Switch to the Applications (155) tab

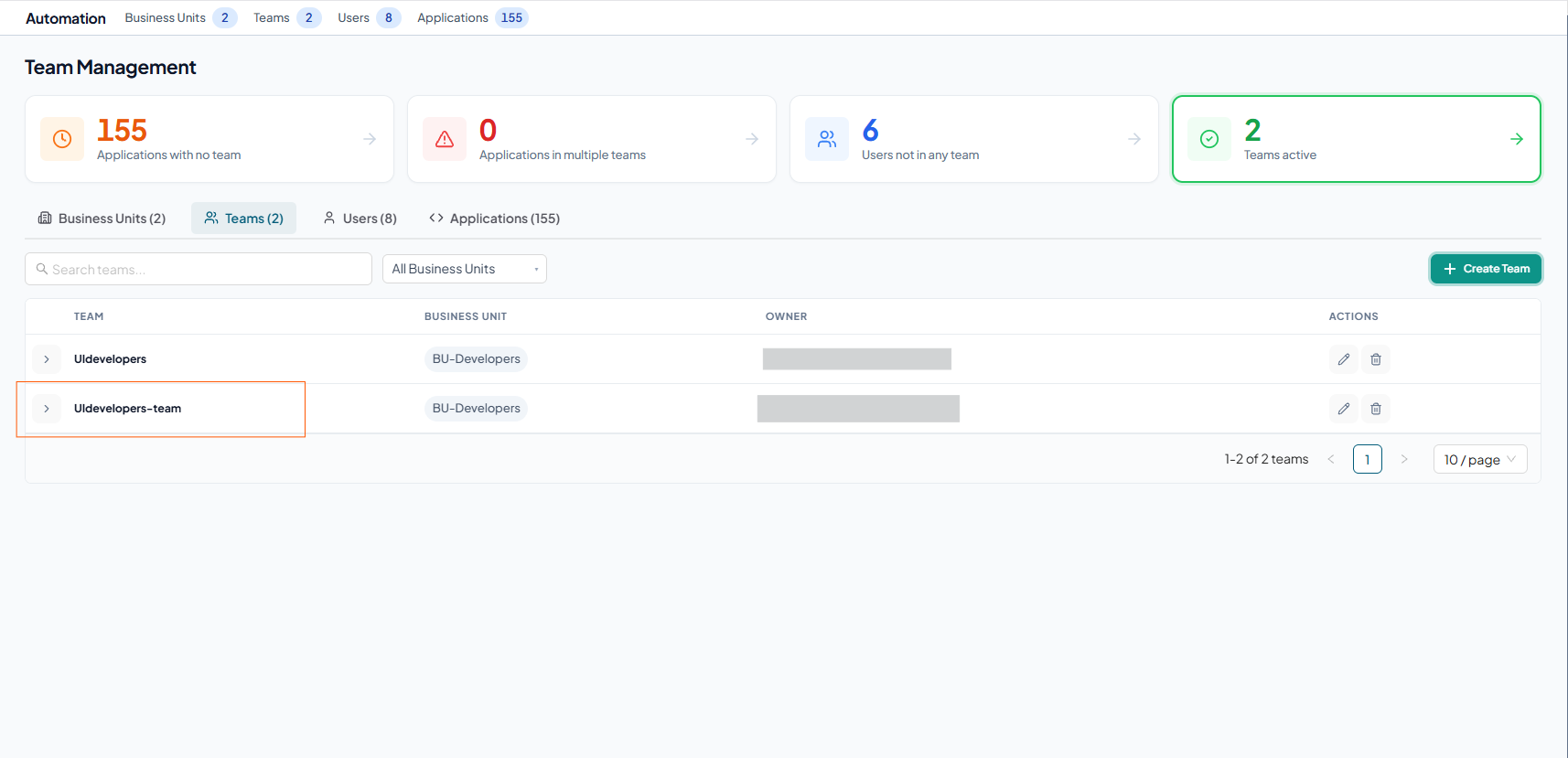pos(495,219)
